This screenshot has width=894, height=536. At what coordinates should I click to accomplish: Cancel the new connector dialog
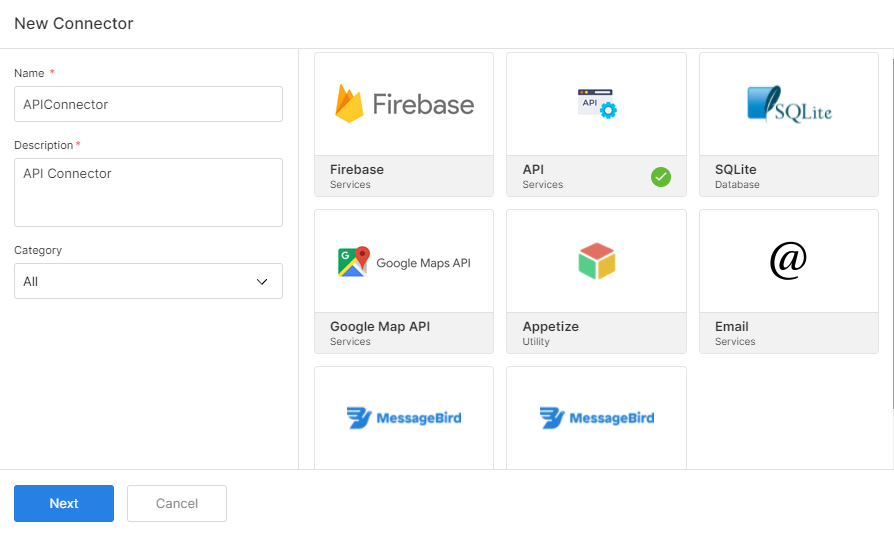[x=177, y=503]
